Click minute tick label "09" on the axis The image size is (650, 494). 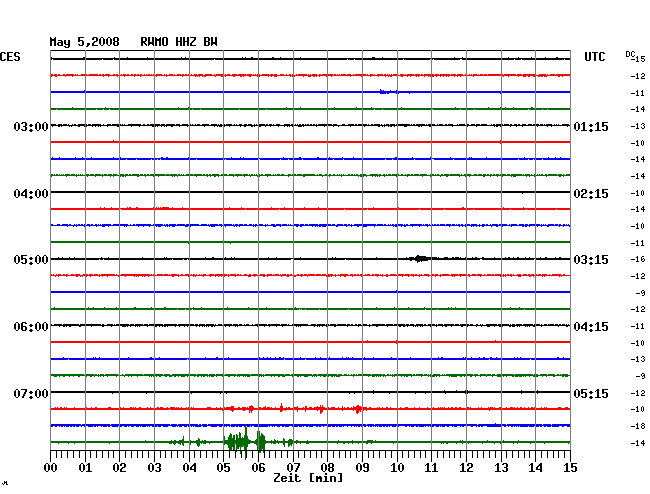[362, 467]
